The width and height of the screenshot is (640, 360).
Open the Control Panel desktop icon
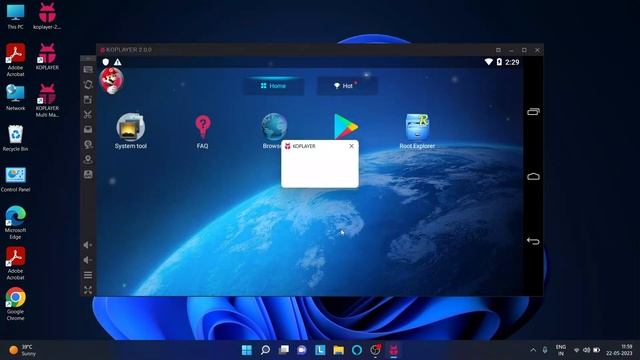16,180
